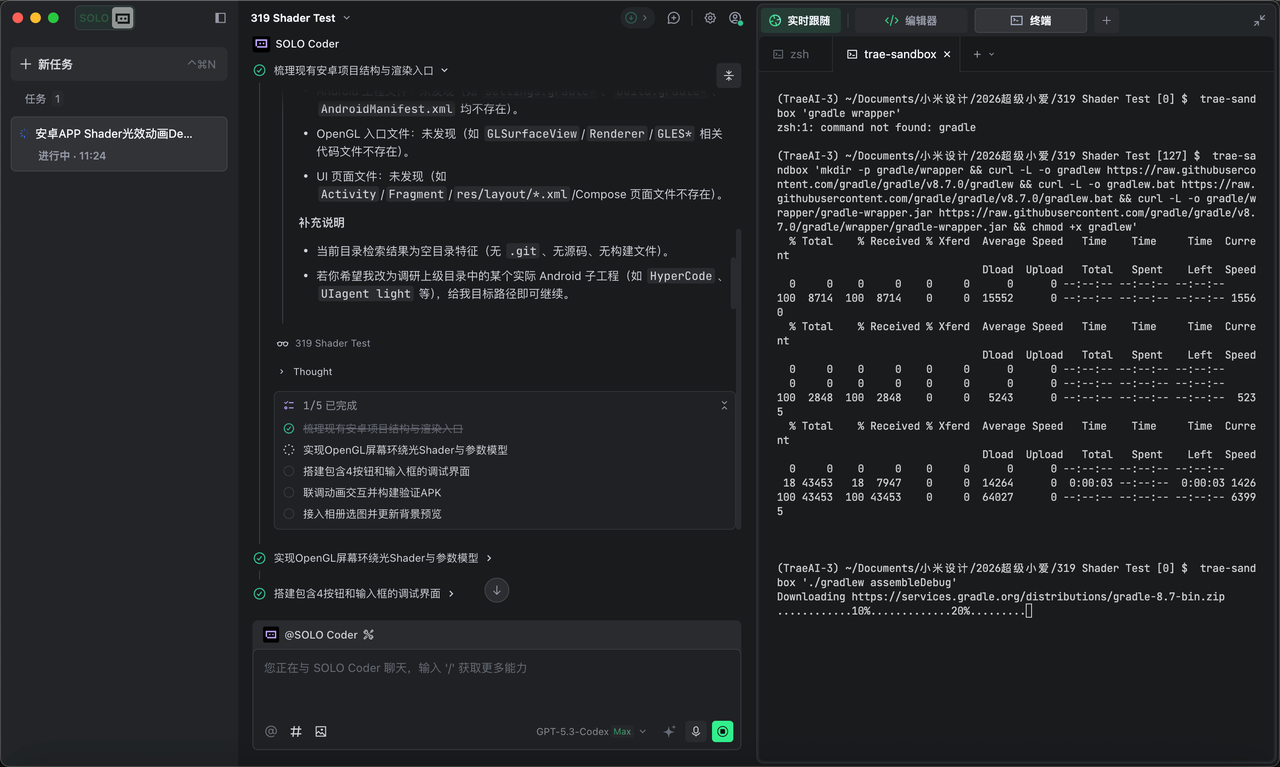Expand the 搭建包含4按钮和输入框的调试界面 step
Viewport: 1280px width, 767px height.
coord(354,593)
